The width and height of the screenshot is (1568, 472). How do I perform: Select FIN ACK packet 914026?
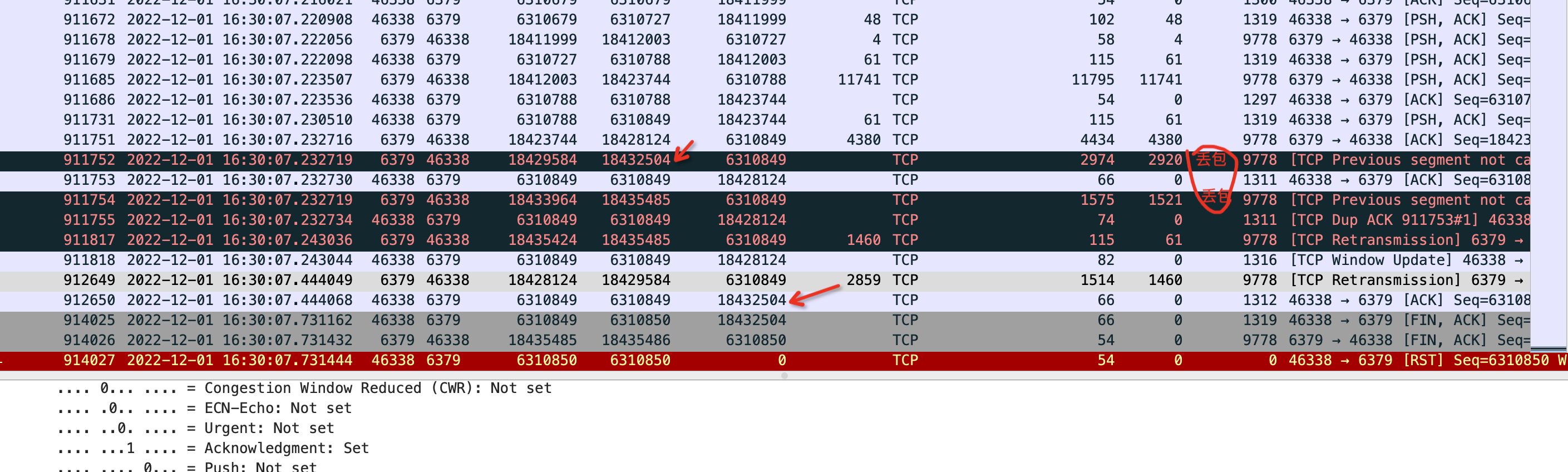(765, 341)
